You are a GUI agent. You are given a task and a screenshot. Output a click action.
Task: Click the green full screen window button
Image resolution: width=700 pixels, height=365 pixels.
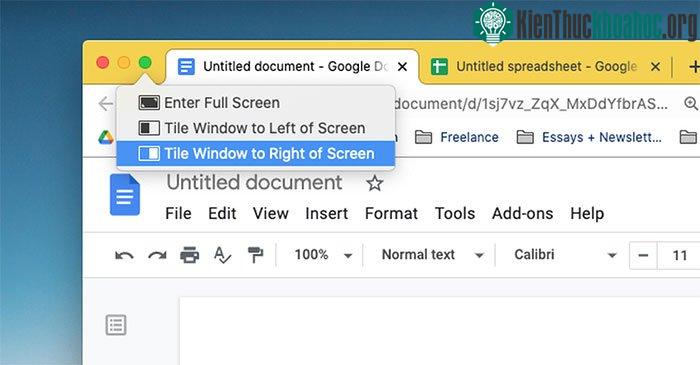[145, 62]
